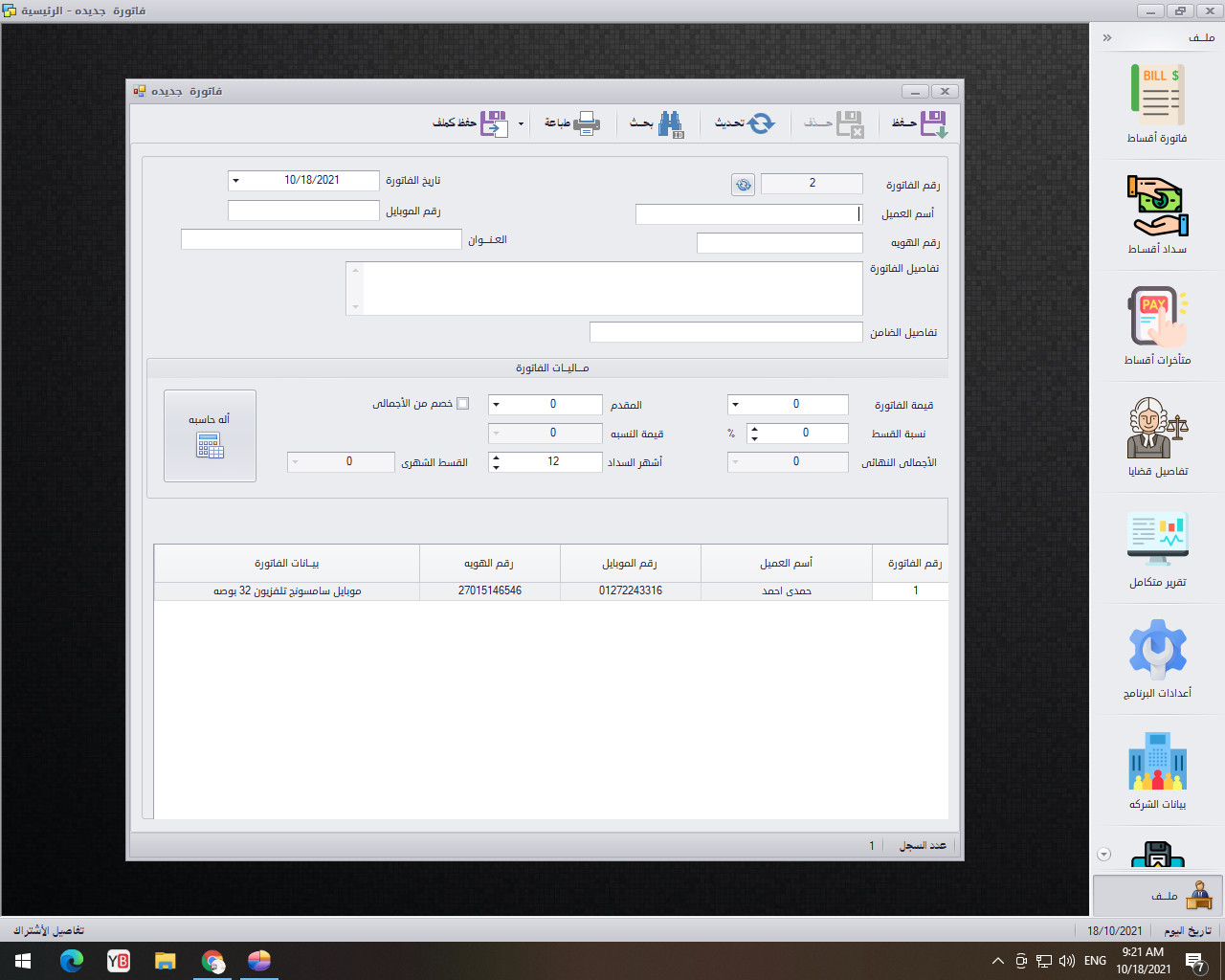Focus the تفاصيل الضامن guarantor field
1225x980 pixels.
pyautogui.click(x=726, y=332)
